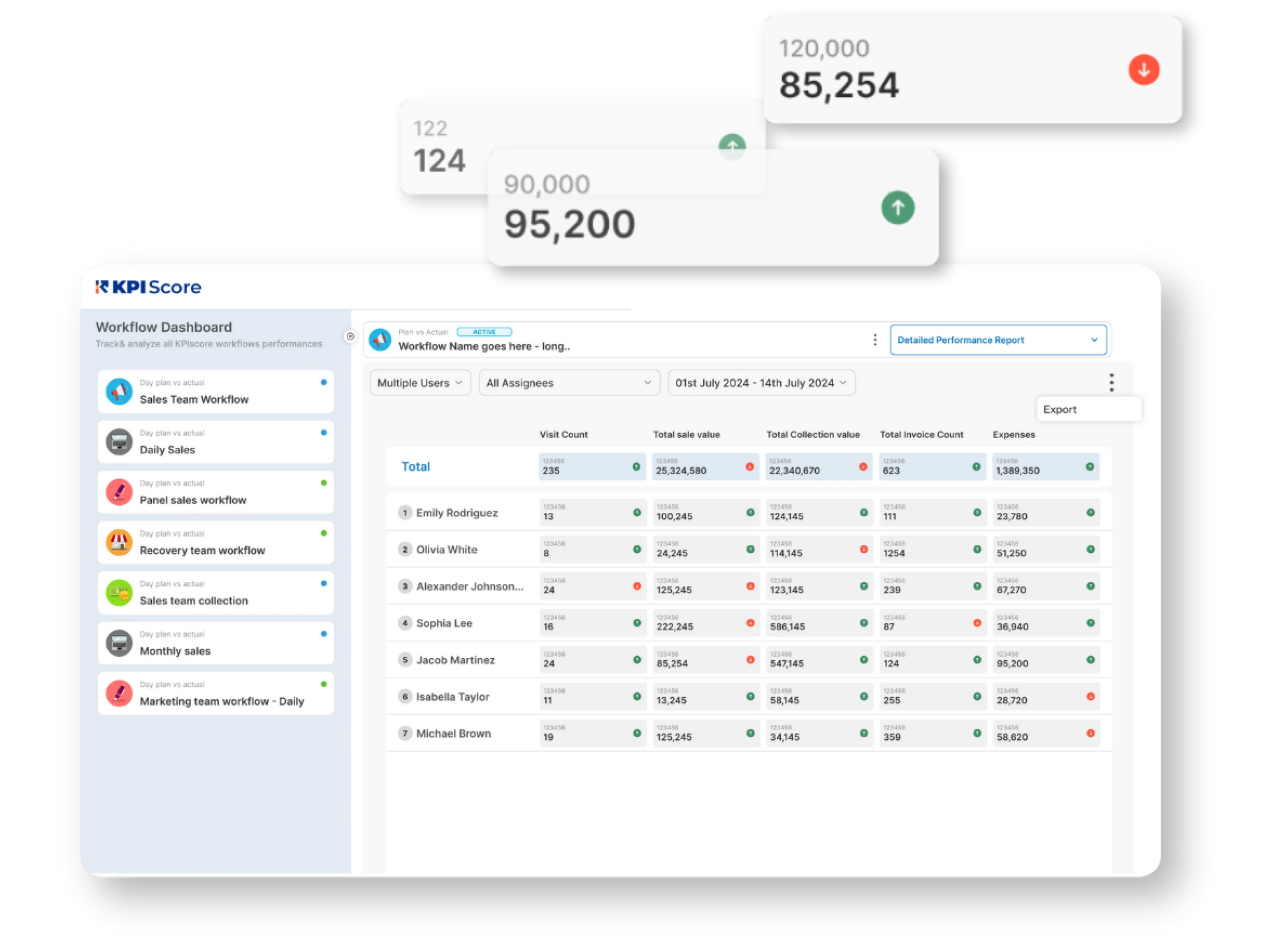
Task: Click the Total row label
Action: [416, 467]
